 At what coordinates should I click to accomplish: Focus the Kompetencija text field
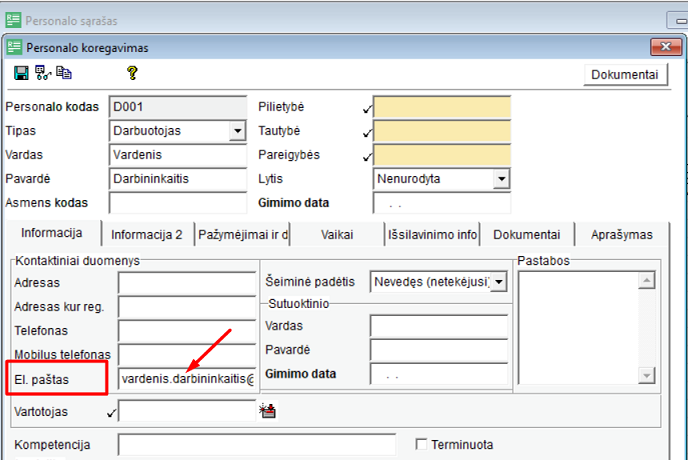[256, 444]
